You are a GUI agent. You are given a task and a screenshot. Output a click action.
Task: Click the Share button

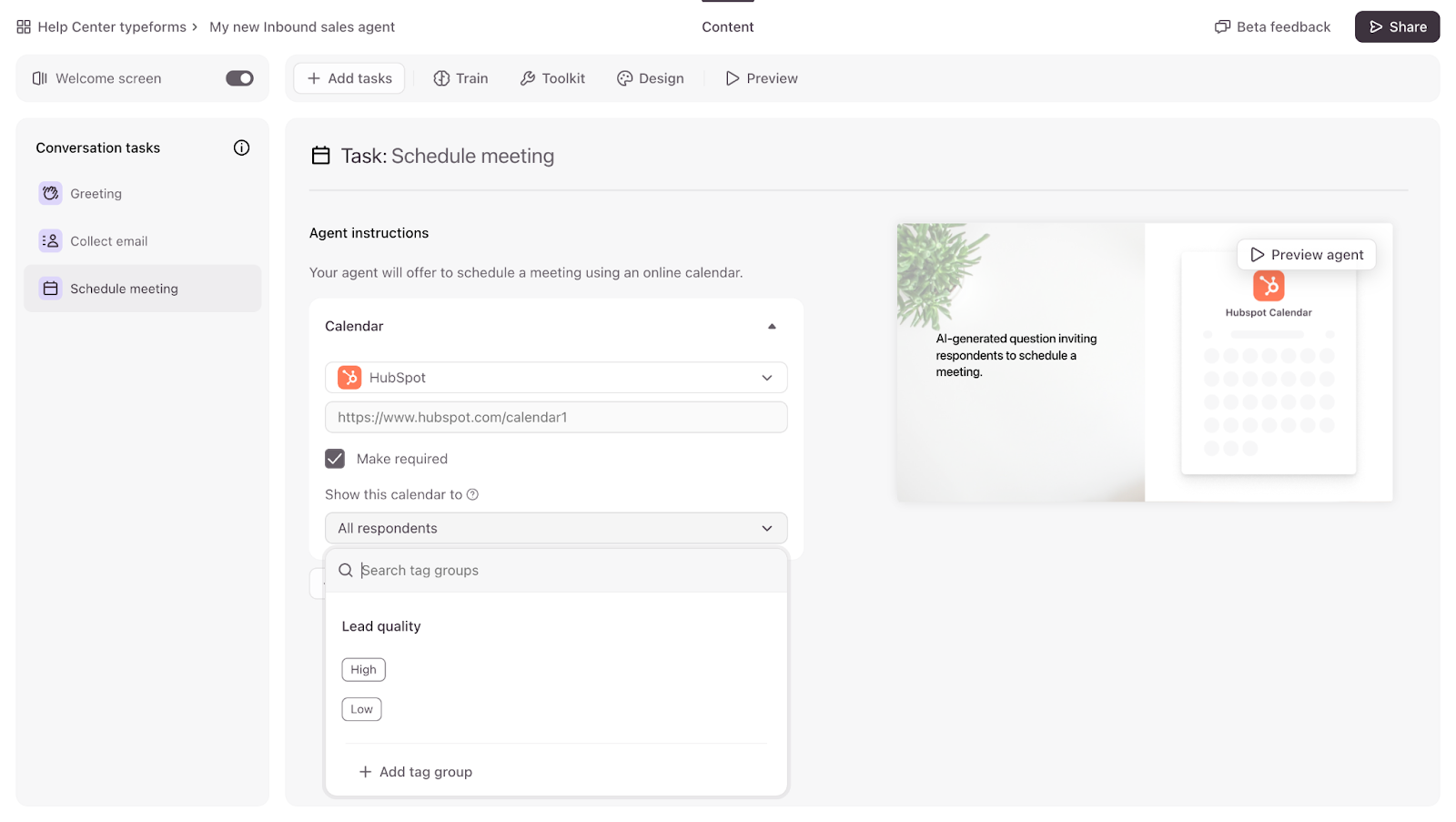pyautogui.click(x=1397, y=27)
